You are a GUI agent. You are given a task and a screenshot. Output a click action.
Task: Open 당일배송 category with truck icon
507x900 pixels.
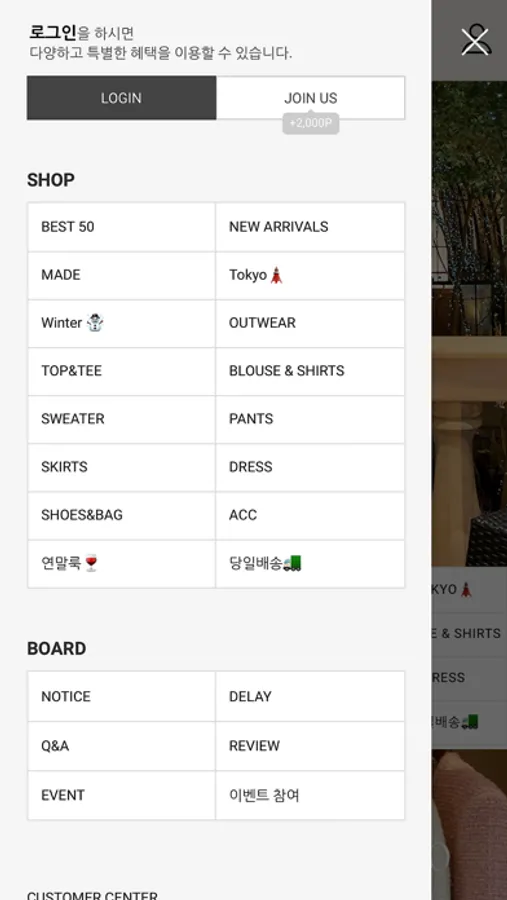pos(310,564)
